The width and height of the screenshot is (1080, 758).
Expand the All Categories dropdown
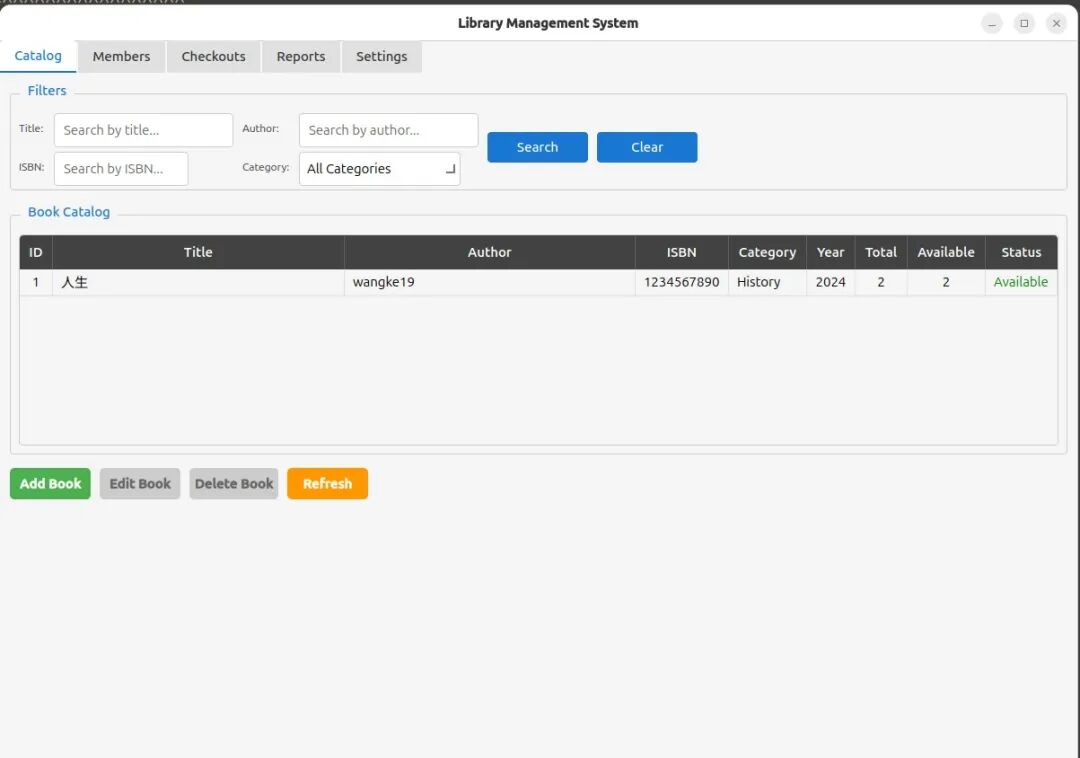[x=380, y=169]
